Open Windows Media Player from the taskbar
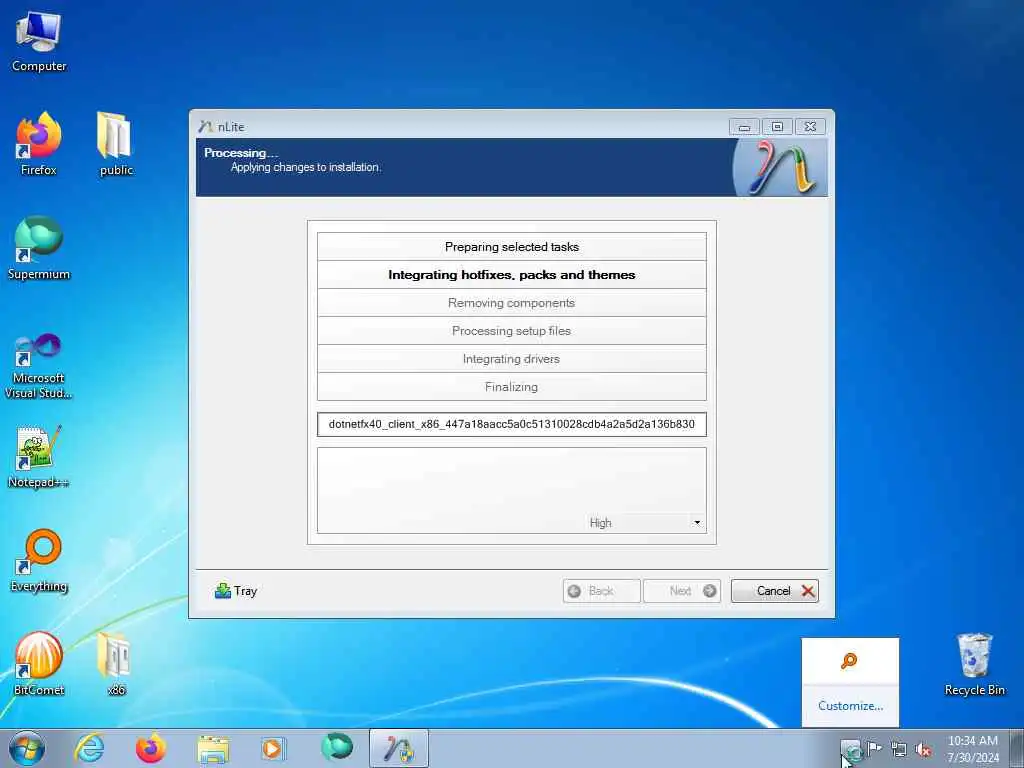Viewport: 1024px width, 768px height. pos(274,748)
